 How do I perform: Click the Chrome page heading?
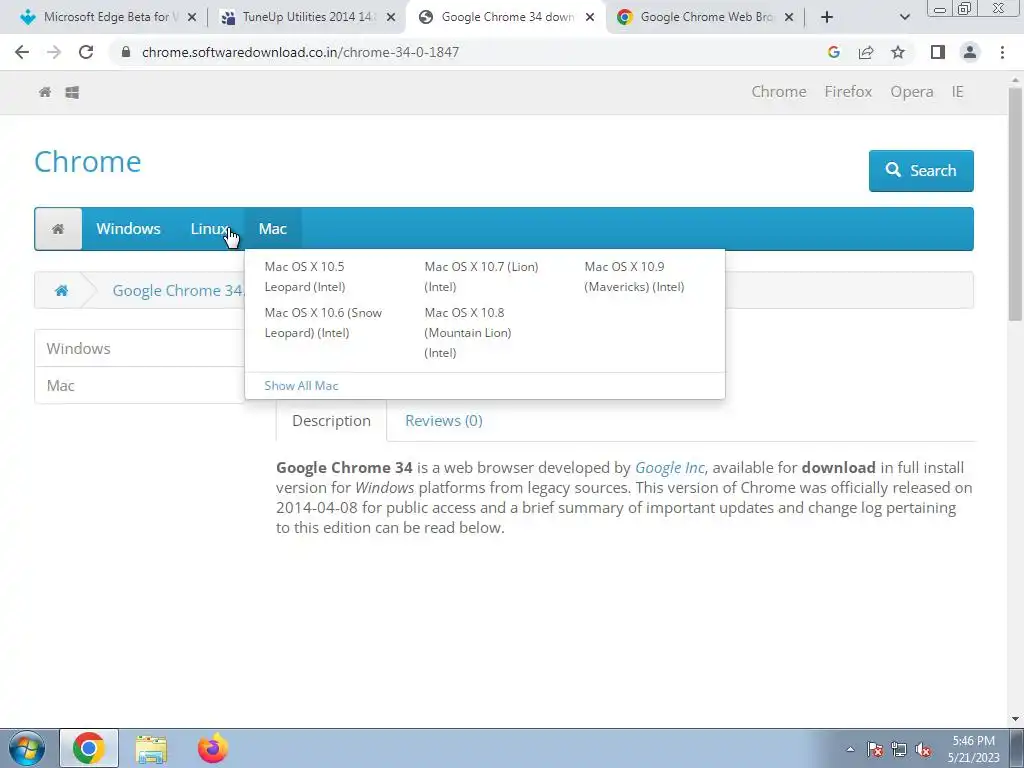[x=88, y=161]
